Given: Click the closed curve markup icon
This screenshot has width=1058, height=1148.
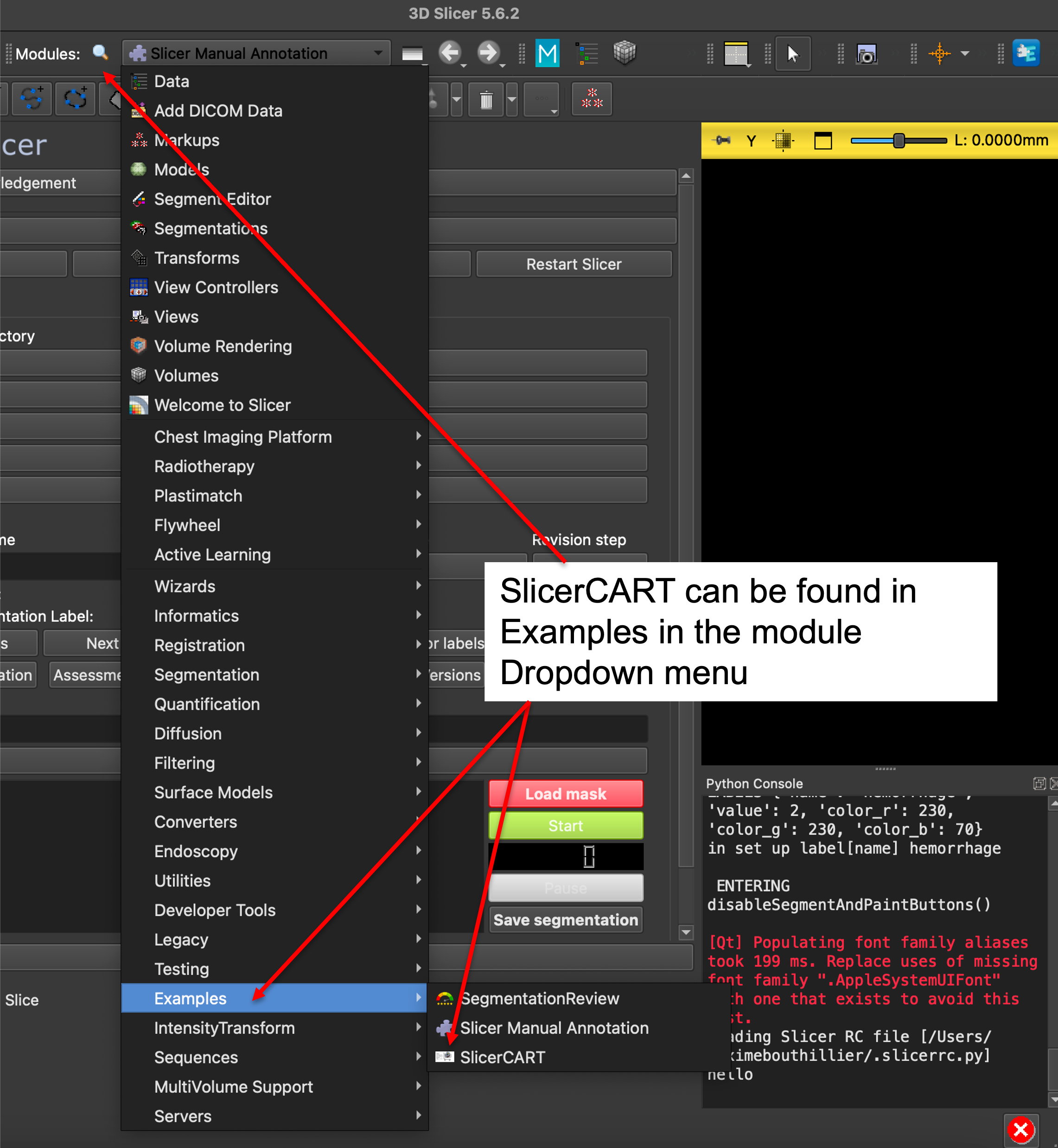Looking at the screenshot, I should (75, 99).
